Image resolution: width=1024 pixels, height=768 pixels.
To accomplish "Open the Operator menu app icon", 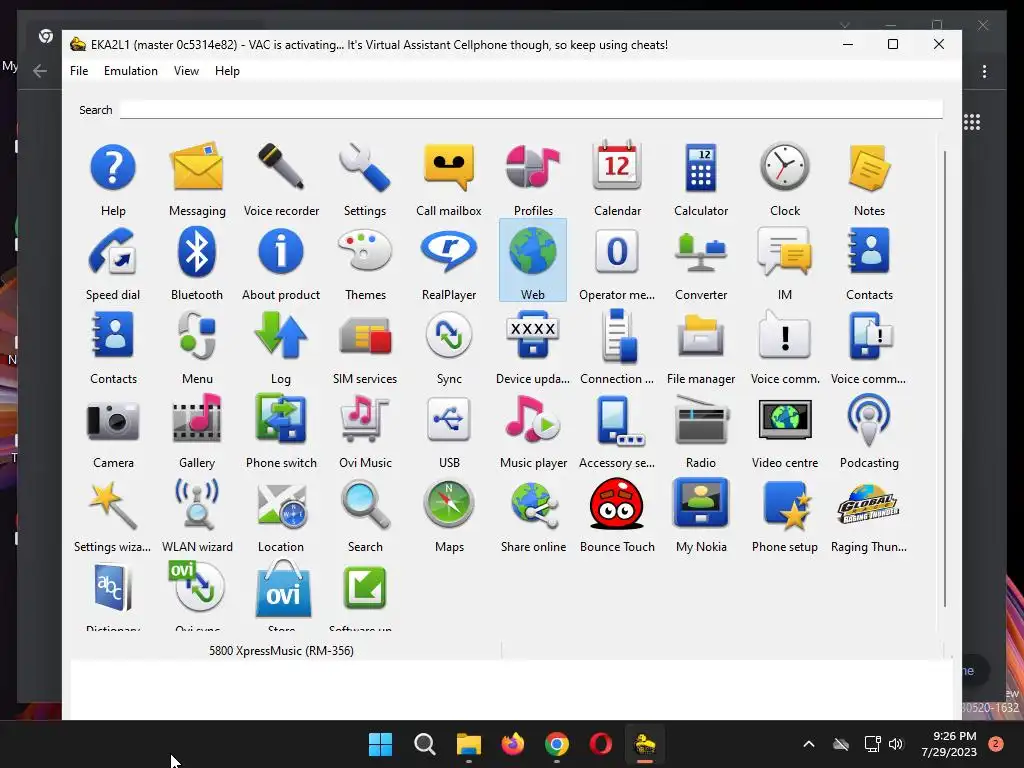I will point(617,251).
